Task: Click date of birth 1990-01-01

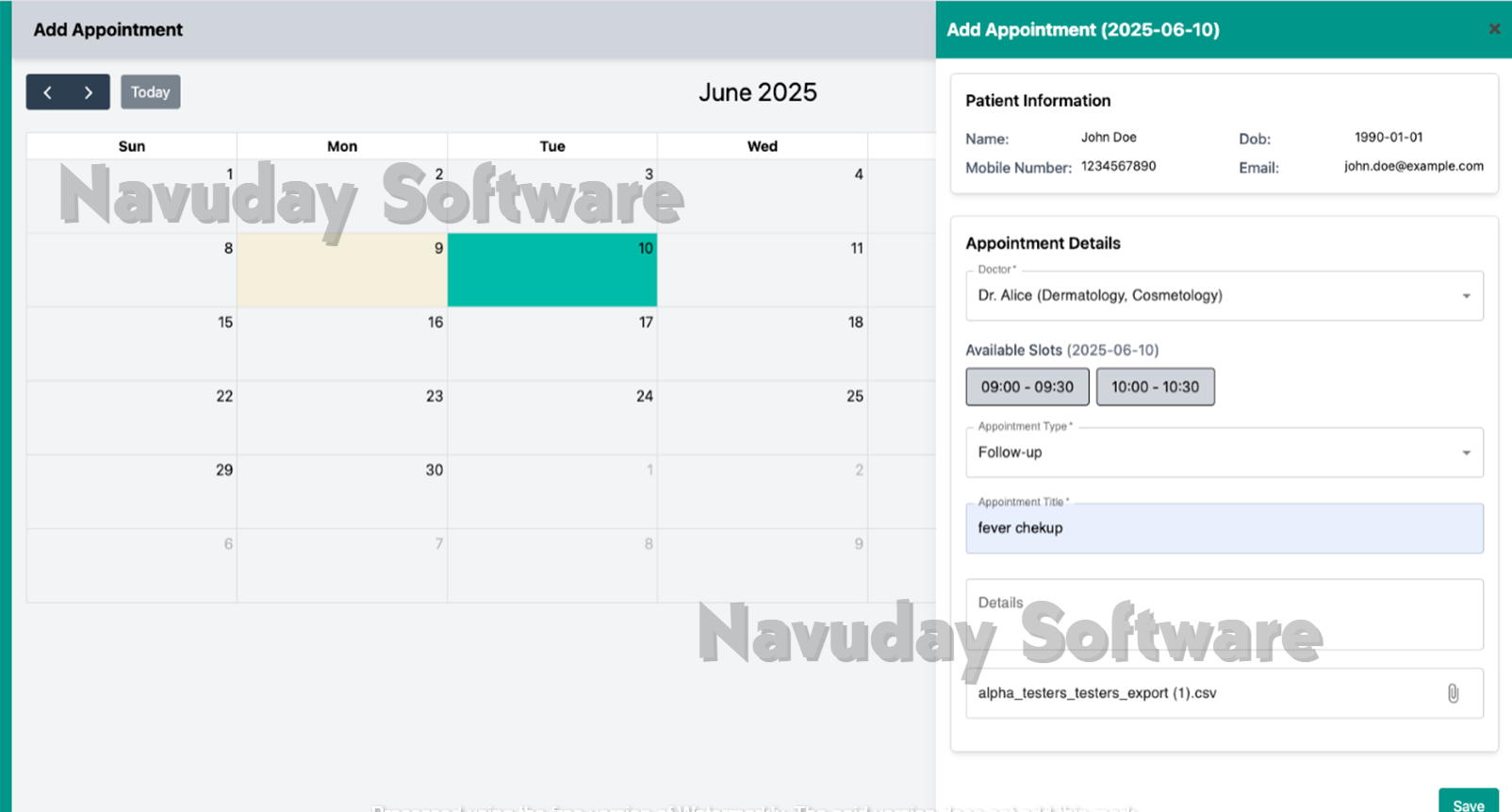Action: (1389, 138)
